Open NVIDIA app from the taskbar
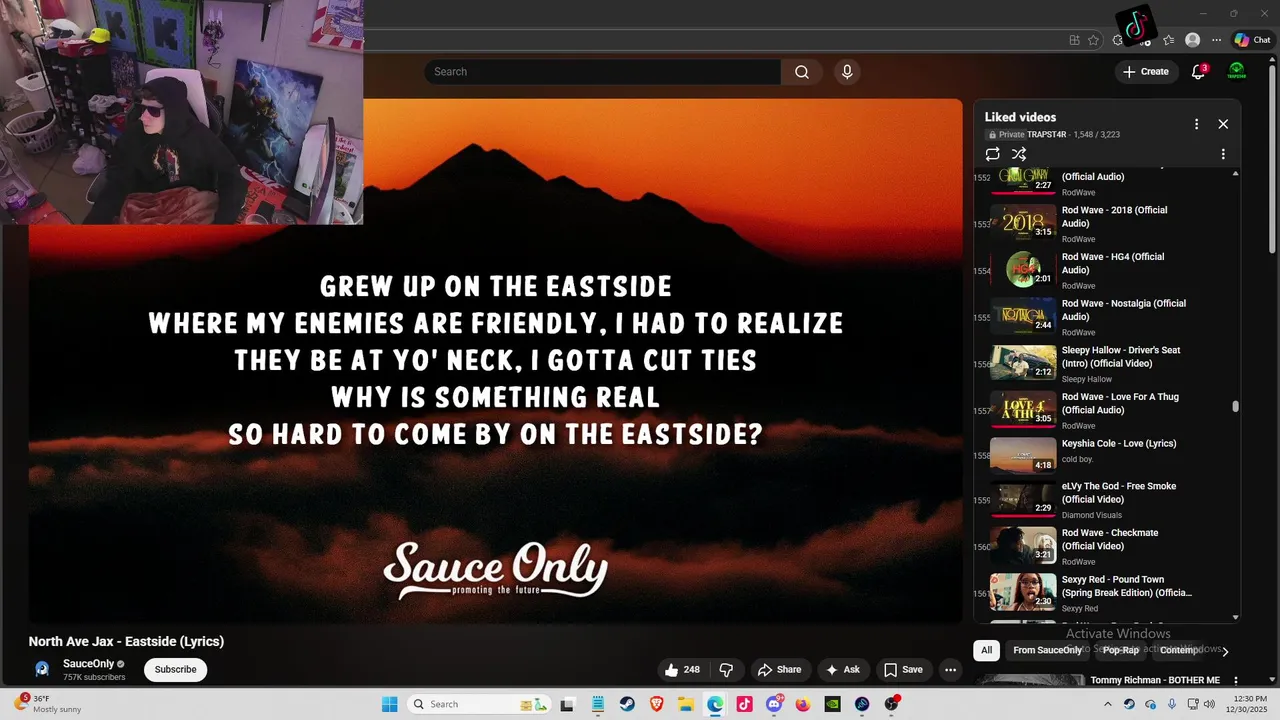The image size is (1280, 720). coord(832,704)
